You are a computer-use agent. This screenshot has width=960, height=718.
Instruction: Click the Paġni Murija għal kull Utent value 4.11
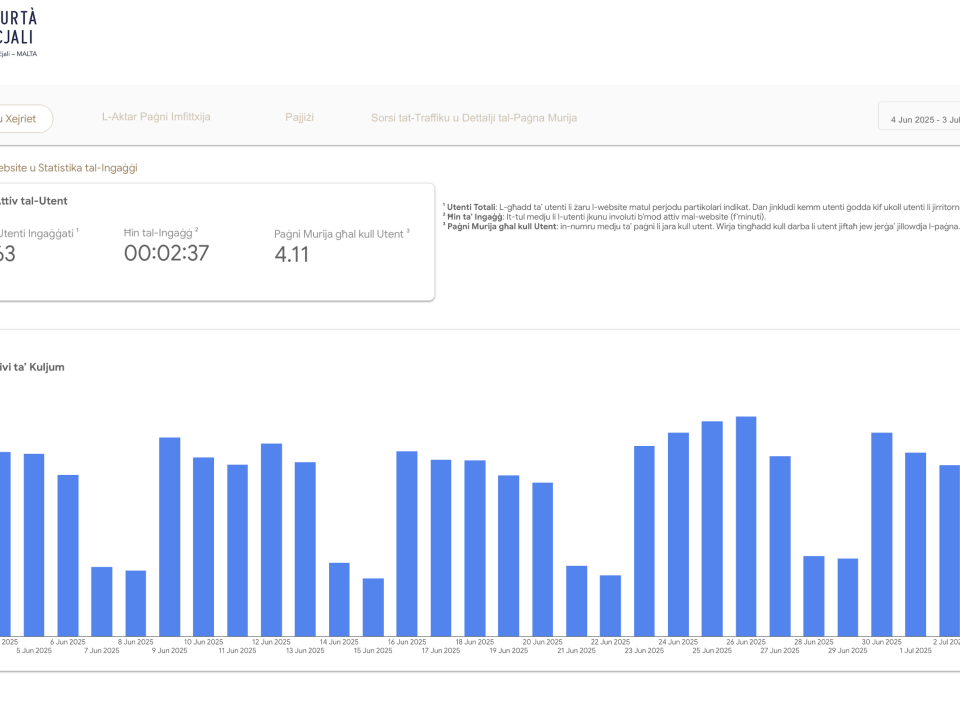[x=291, y=254]
